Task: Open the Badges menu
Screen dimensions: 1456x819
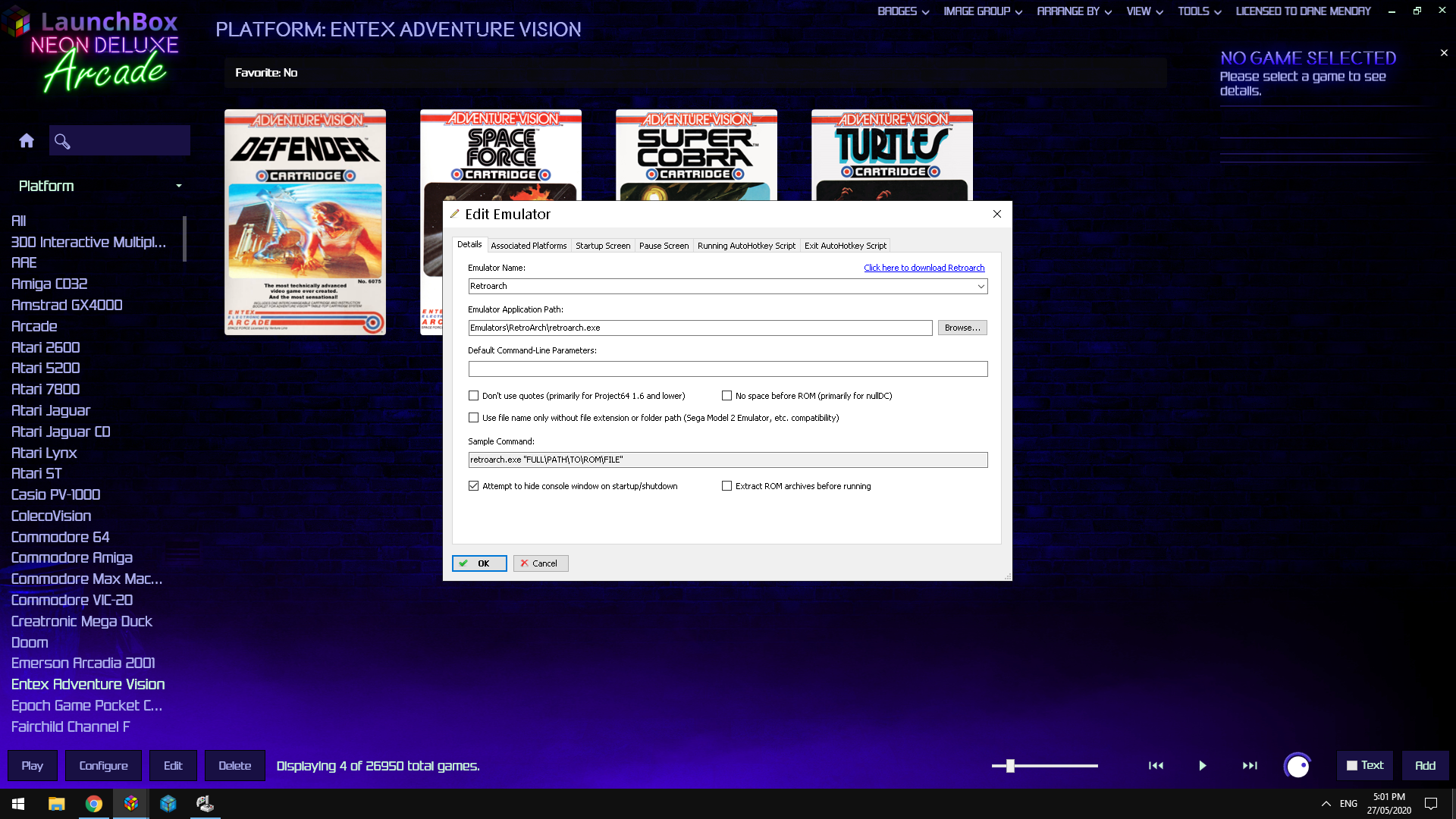Action: tap(902, 11)
